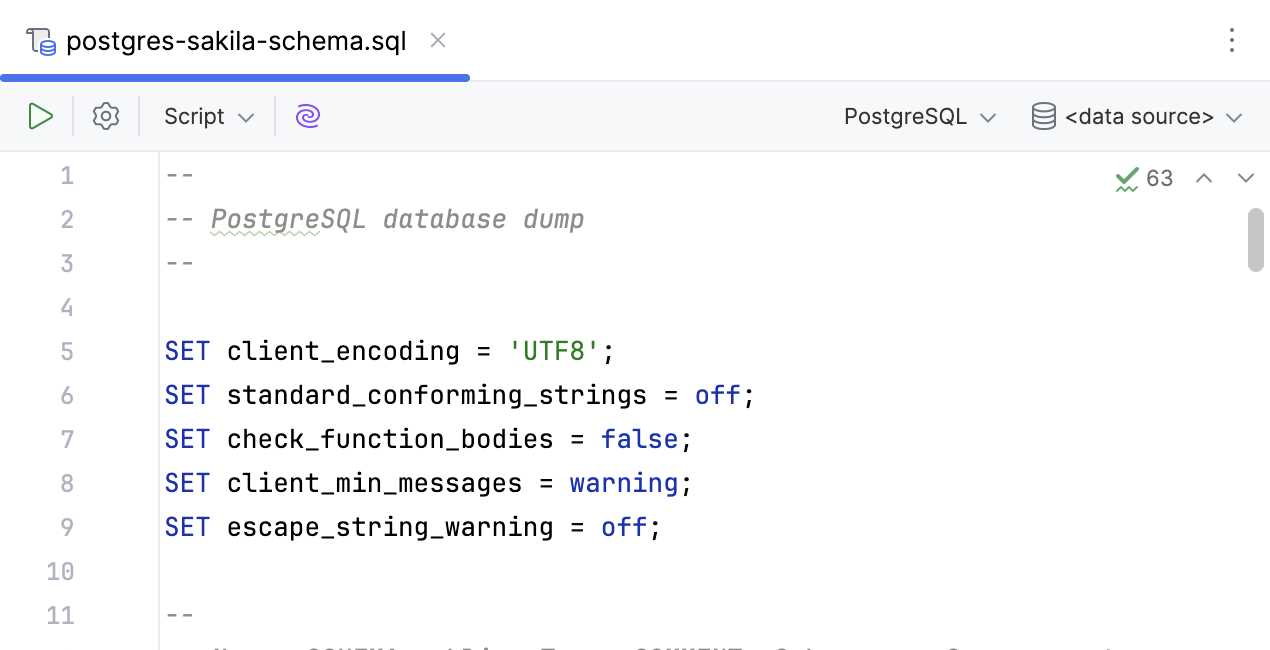1270x650 pixels.
Task: Open the execution settings gear icon
Action: (105, 116)
